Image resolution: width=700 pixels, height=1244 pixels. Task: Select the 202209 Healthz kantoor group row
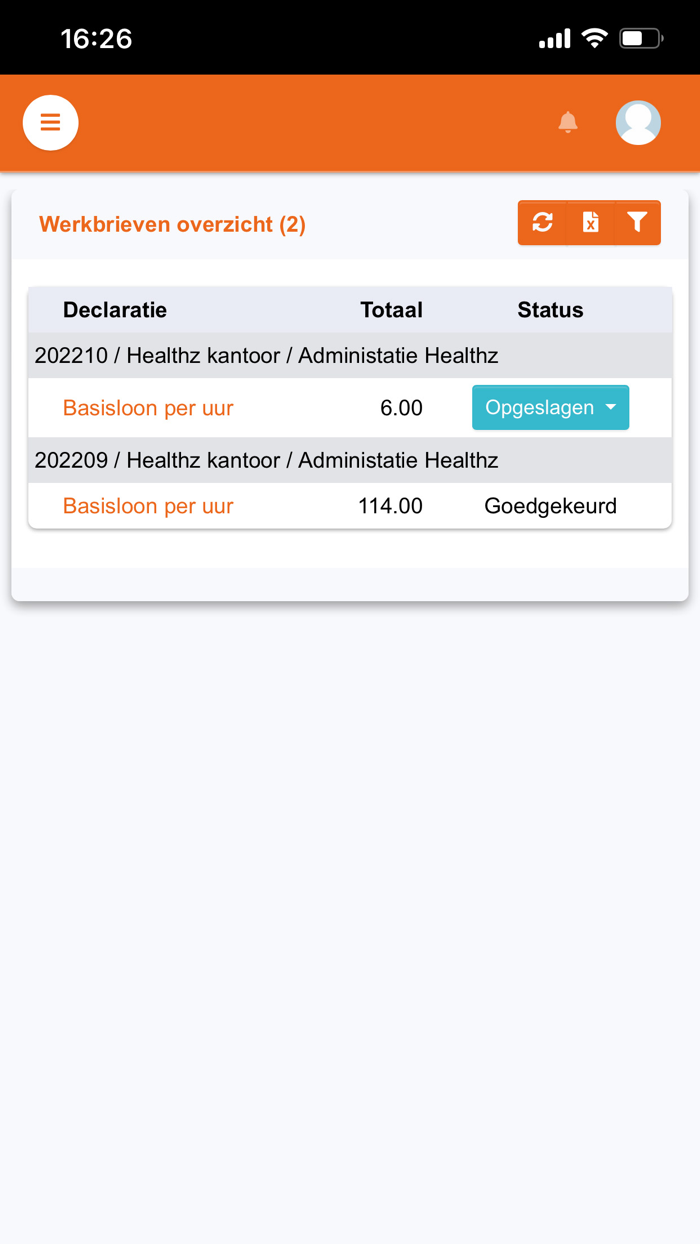pyautogui.click(x=266, y=461)
